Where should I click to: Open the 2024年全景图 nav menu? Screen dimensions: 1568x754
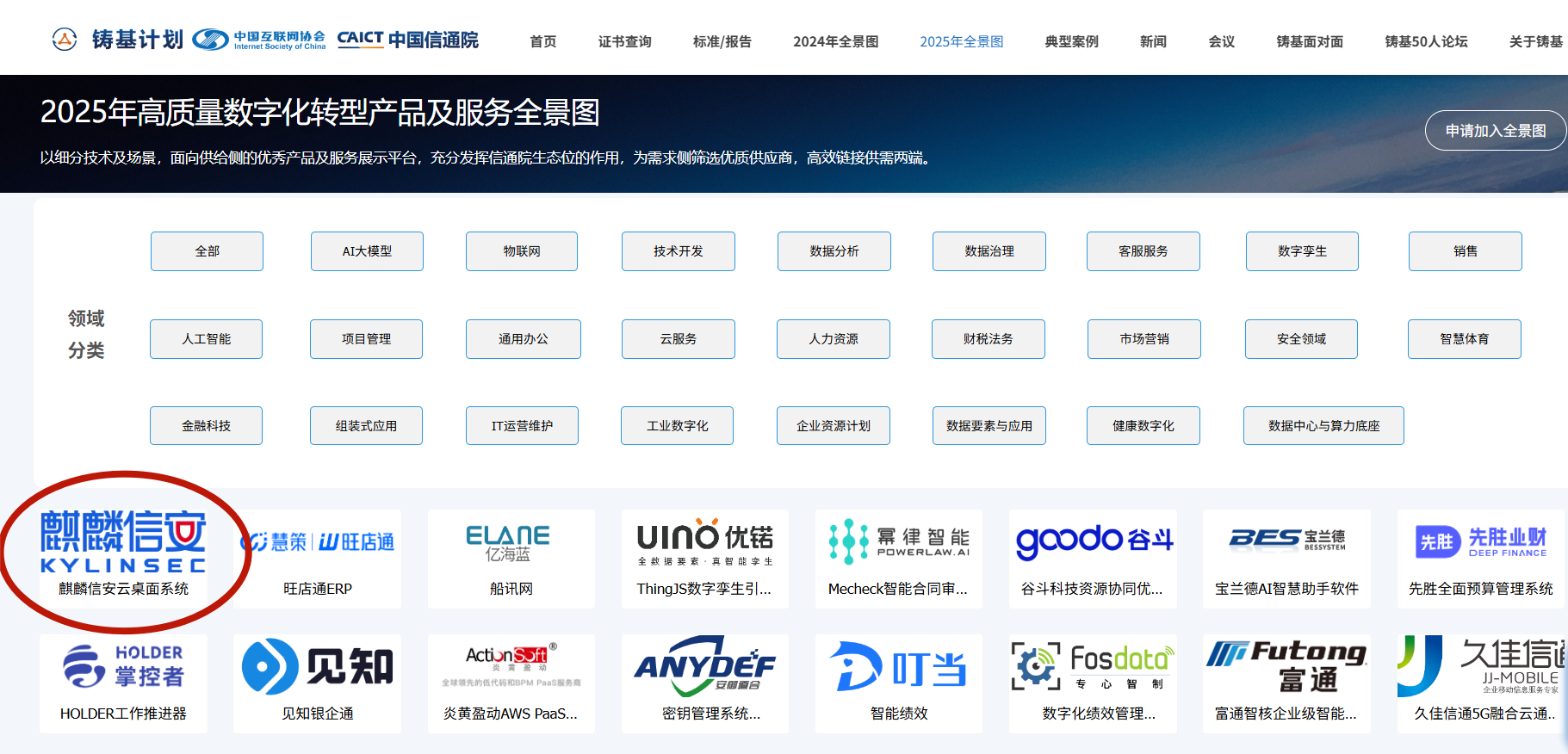(x=835, y=41)
